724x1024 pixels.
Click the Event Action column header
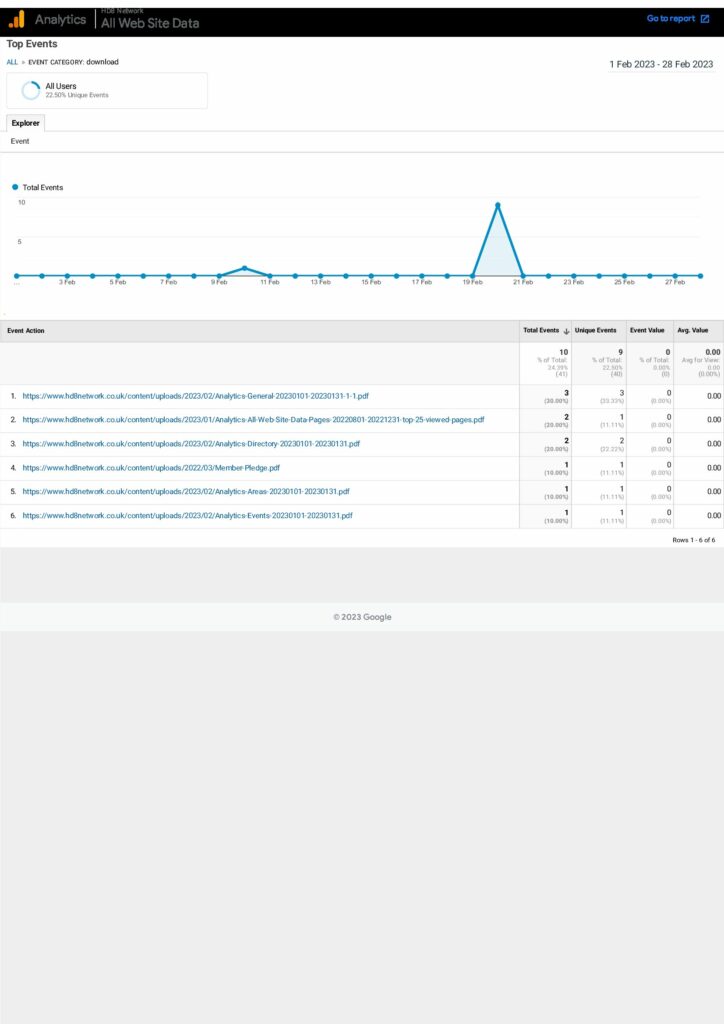click(26, 331)
